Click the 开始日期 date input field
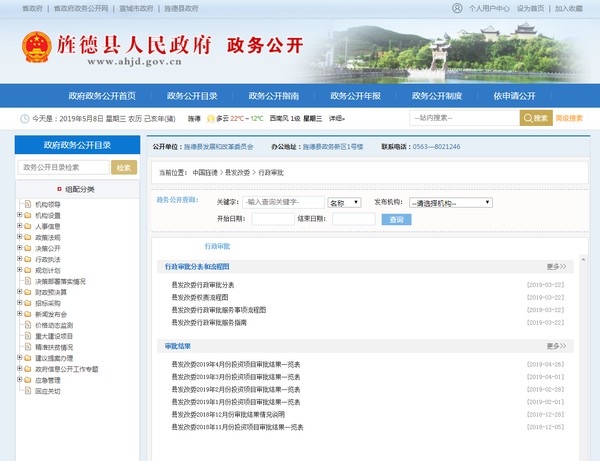Screen dimensions: 600x461 [x=272, y=219]
